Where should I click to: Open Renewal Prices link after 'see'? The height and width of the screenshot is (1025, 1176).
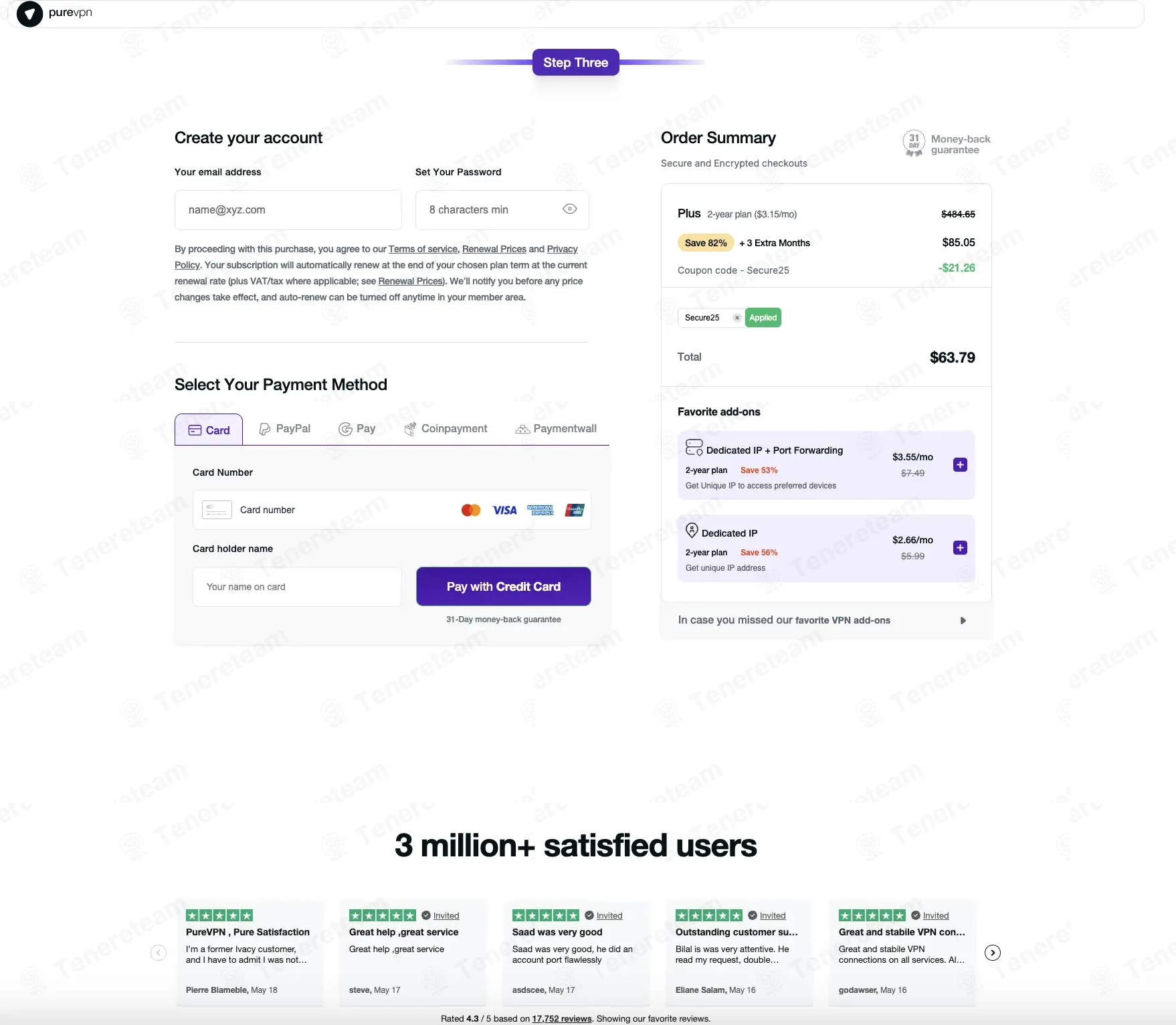[411, 281]
